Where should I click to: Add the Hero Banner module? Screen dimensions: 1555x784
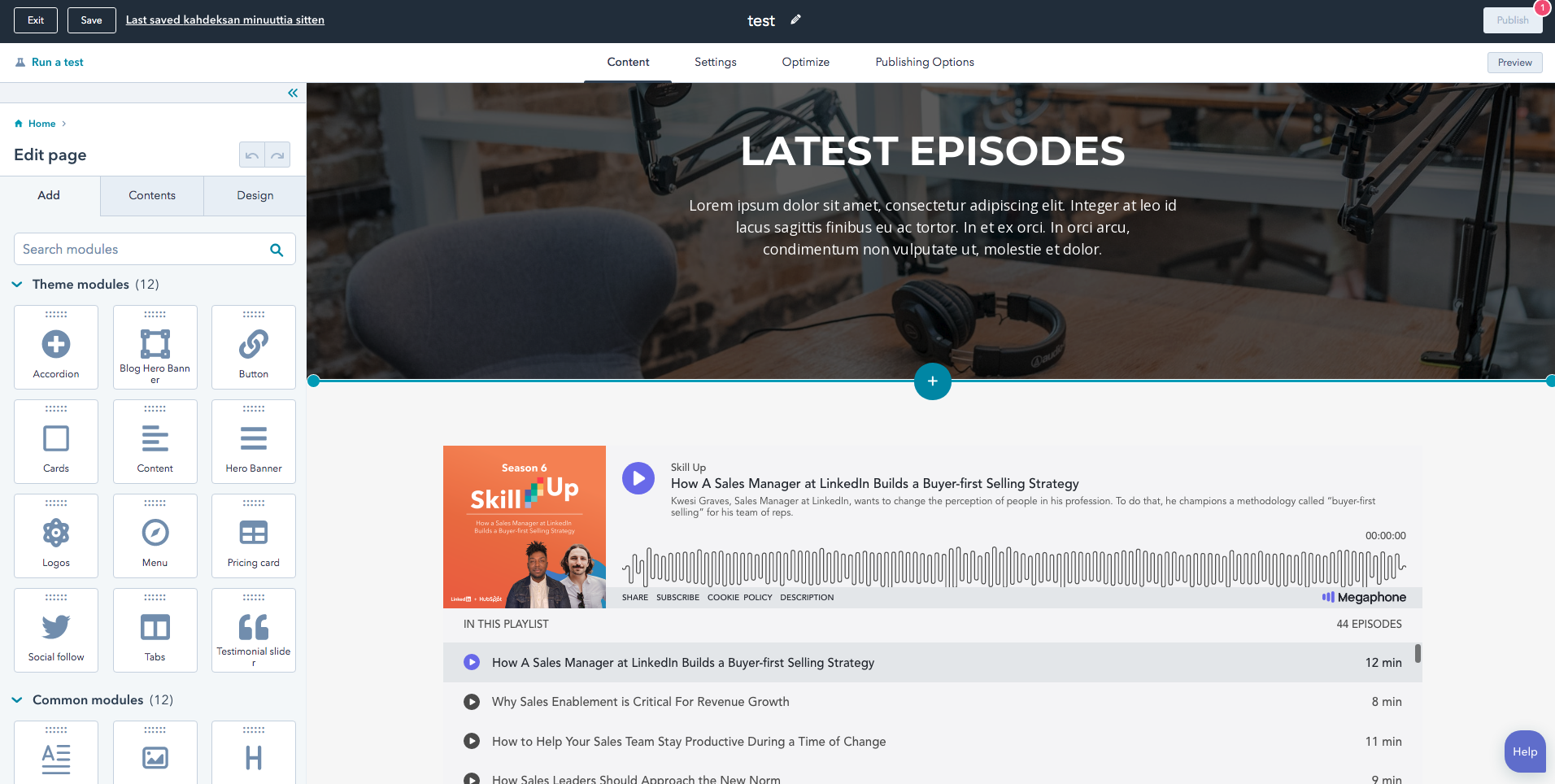[254, 442]
